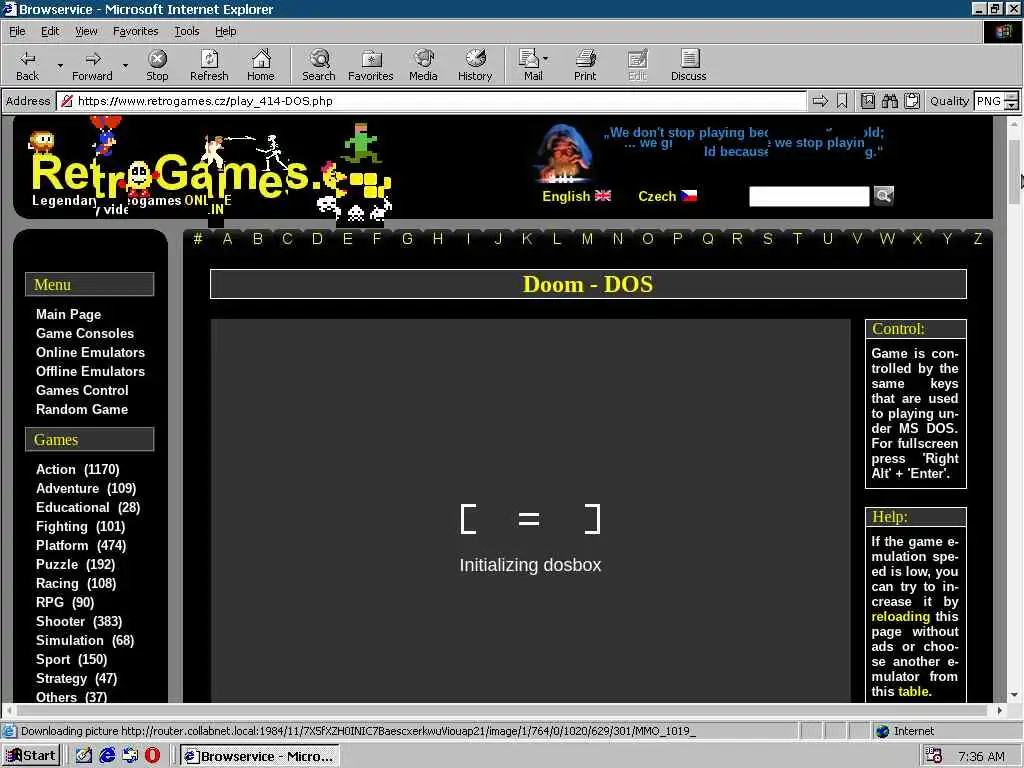Stop the page loading
The width and height of the screenshot is (1024, 768).
pos(157,65)
